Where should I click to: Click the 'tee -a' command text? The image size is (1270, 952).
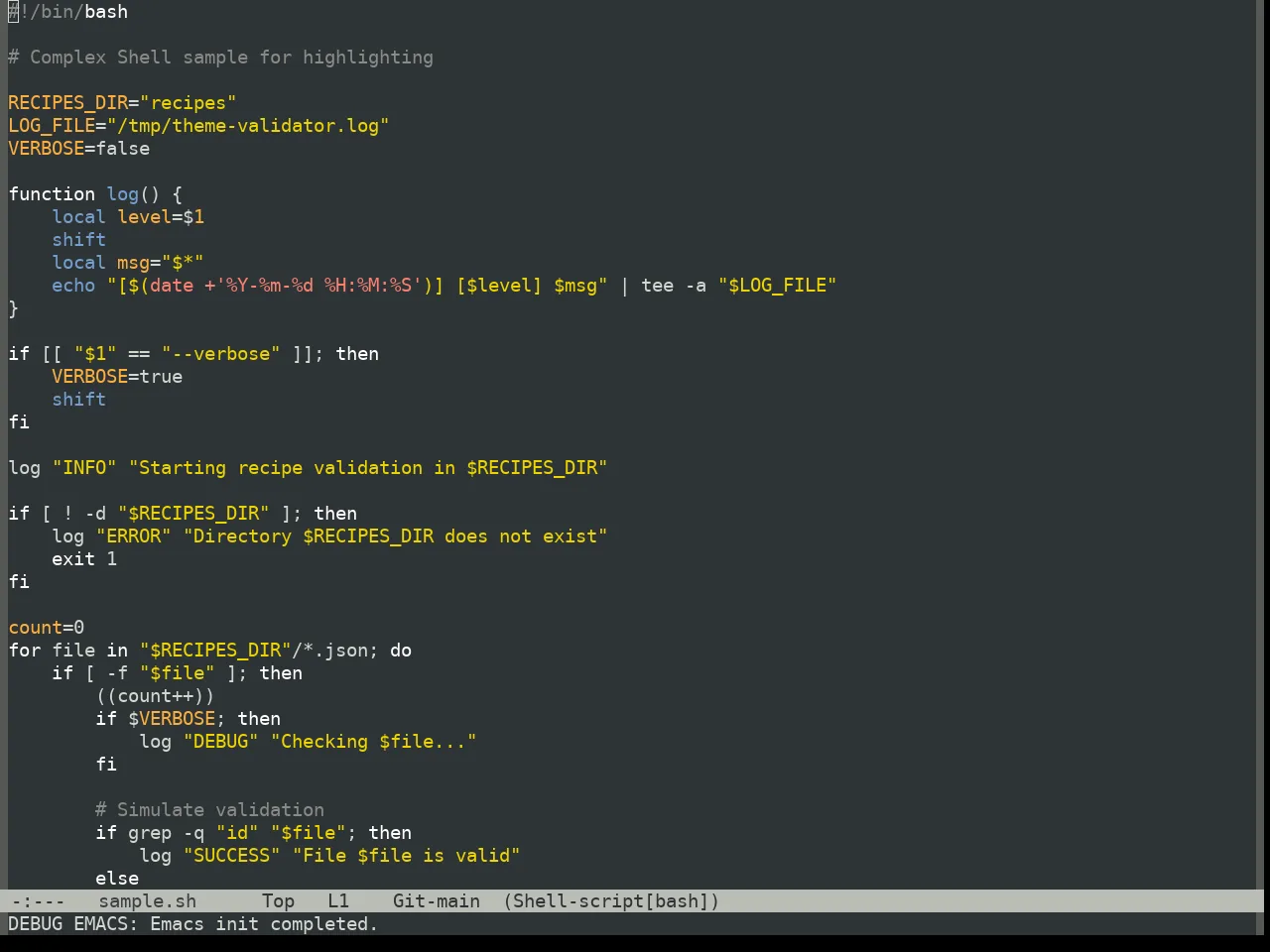[674, 286]
